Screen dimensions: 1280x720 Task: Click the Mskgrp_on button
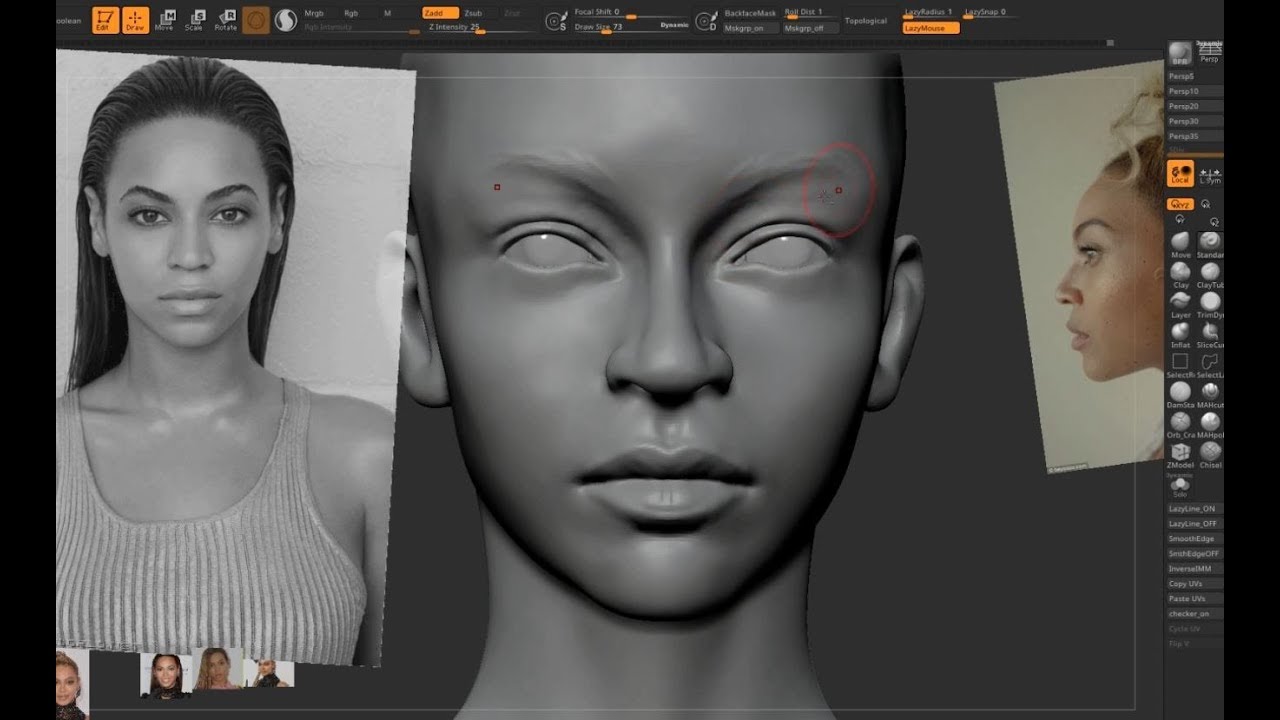pos(750,28)
